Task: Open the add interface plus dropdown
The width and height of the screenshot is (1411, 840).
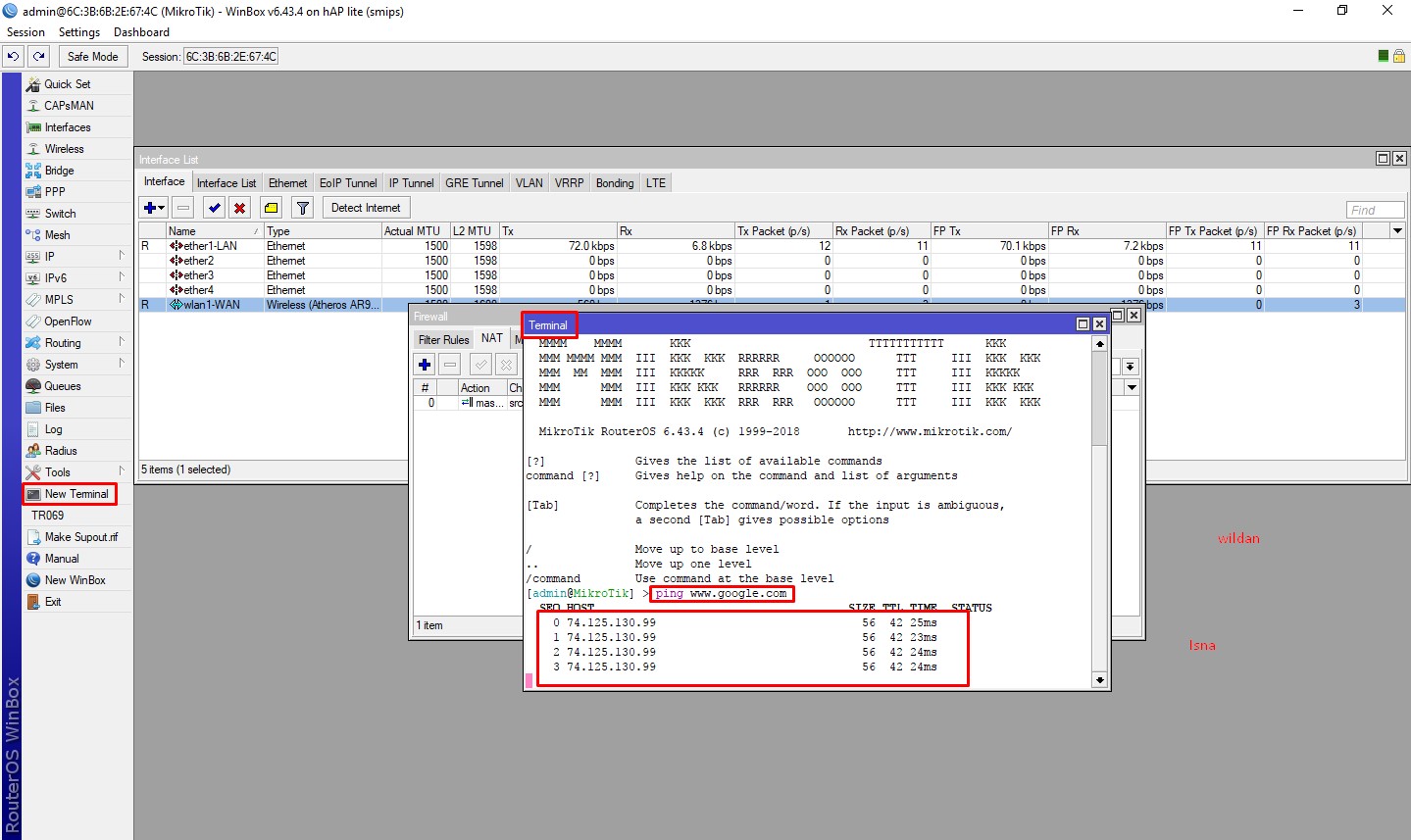Action: (154, 208)
